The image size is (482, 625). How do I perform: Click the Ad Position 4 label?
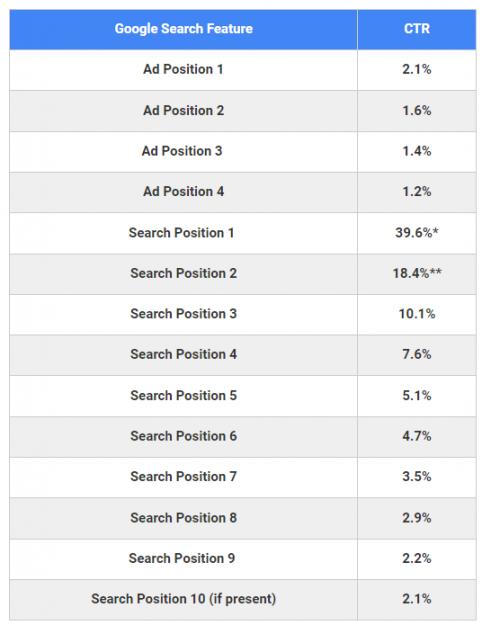click(x=183, y=192)
